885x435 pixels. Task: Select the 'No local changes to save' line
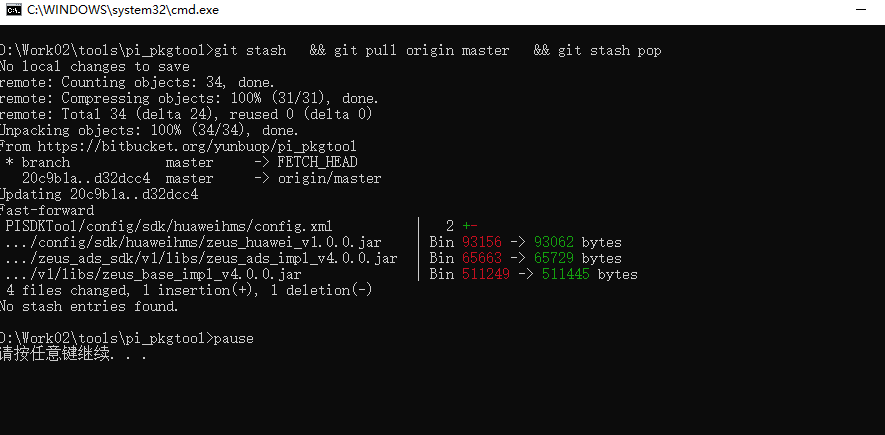pos(96,66)
